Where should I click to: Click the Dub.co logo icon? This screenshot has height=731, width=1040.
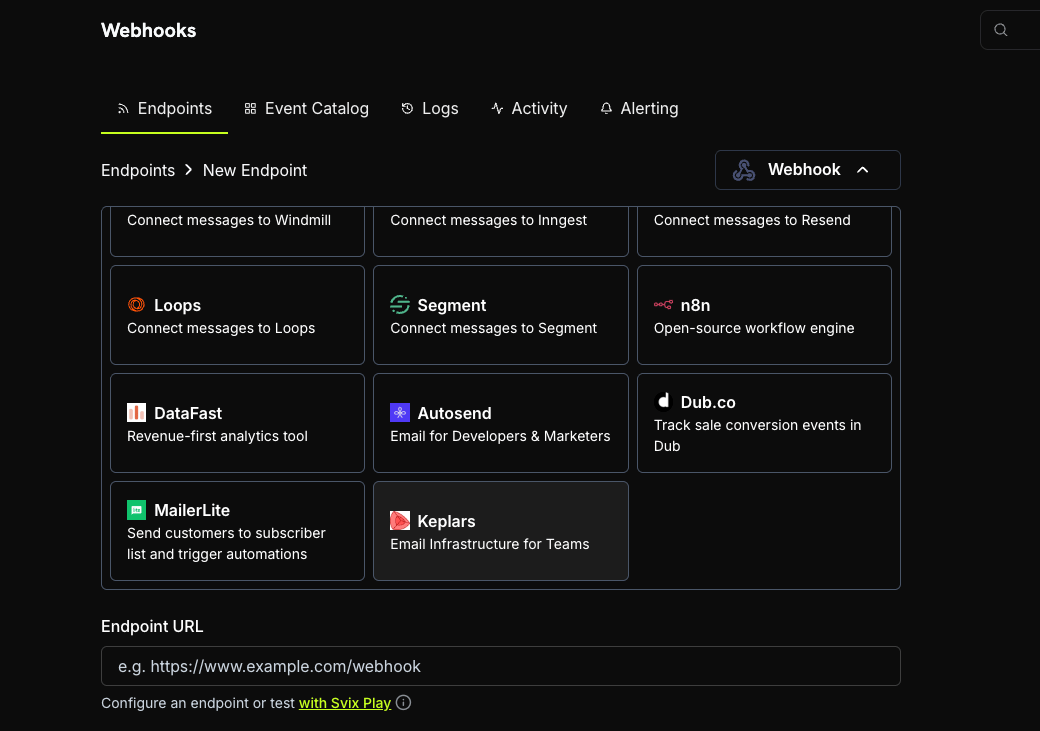click(x=663, y=401)
